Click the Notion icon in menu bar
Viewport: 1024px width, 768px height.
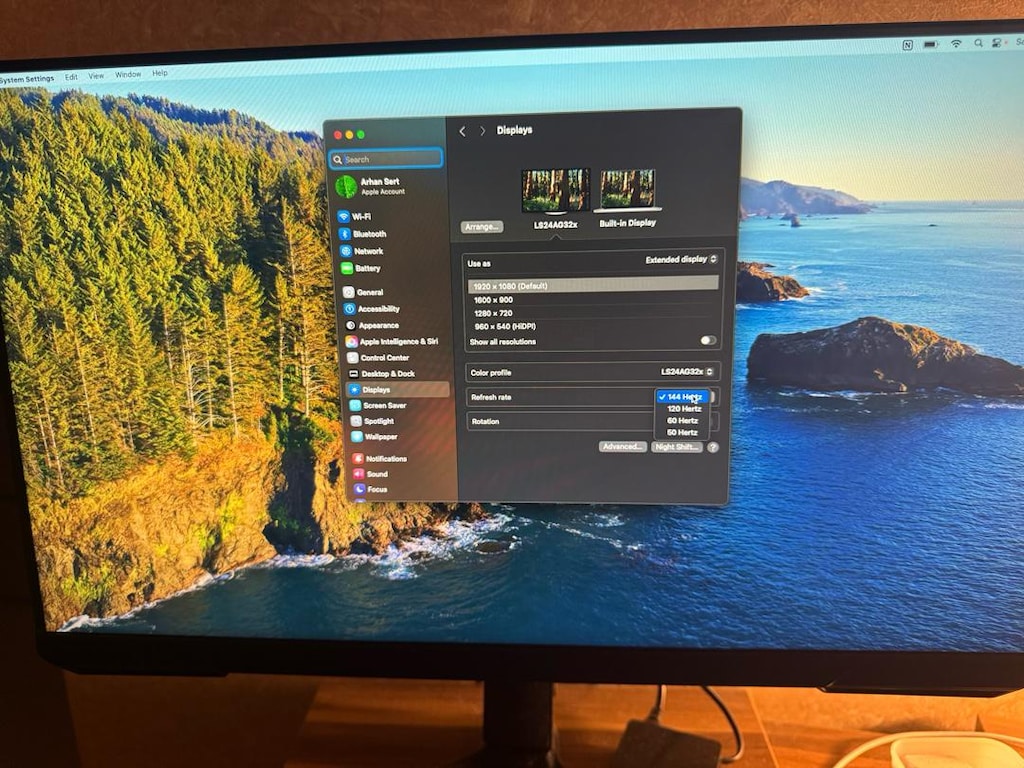908,44
